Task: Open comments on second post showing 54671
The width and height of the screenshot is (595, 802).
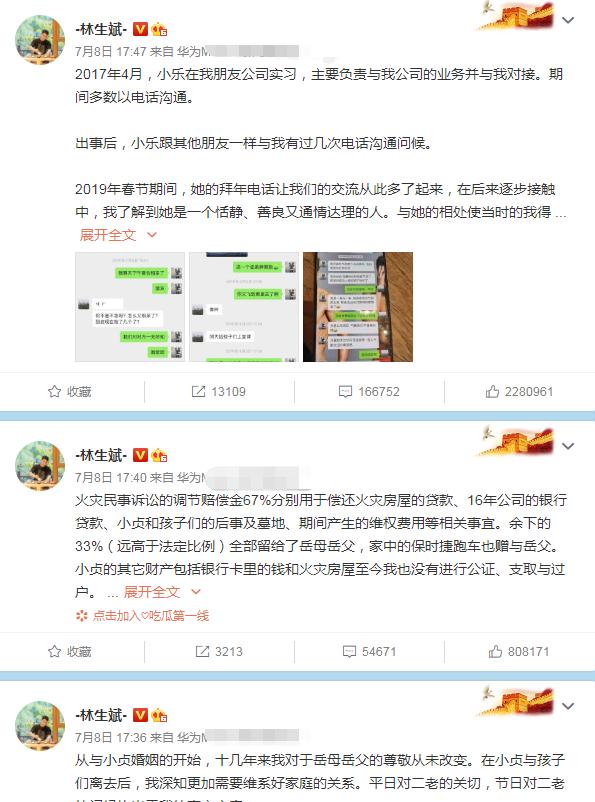Action: pos(369,652)
